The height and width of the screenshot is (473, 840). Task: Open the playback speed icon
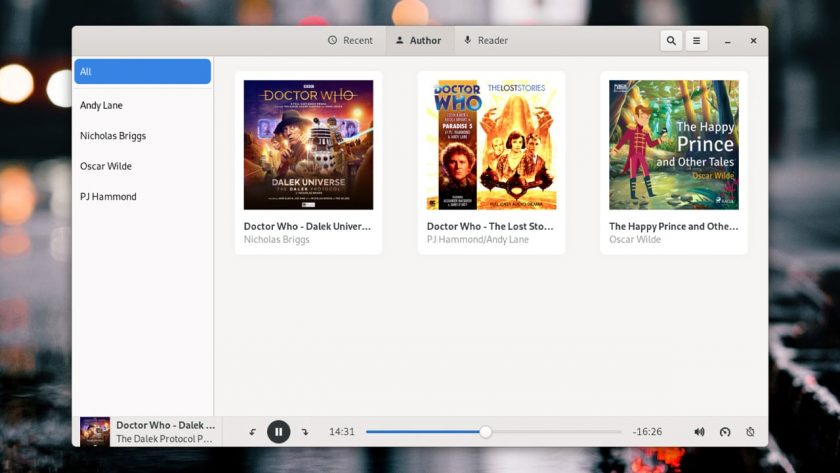[x=725, y=432]
